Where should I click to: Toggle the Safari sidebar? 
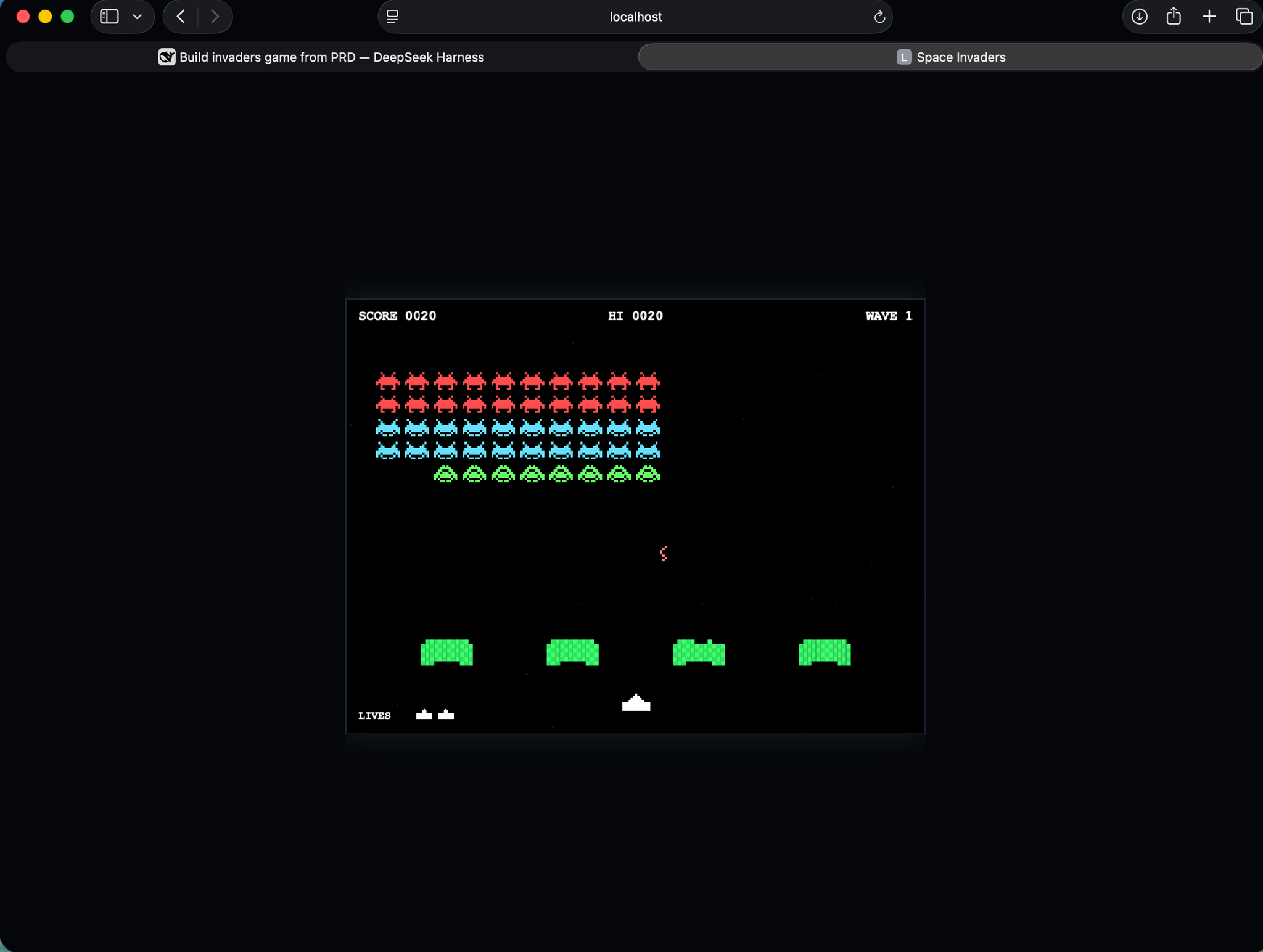[109, 17]
